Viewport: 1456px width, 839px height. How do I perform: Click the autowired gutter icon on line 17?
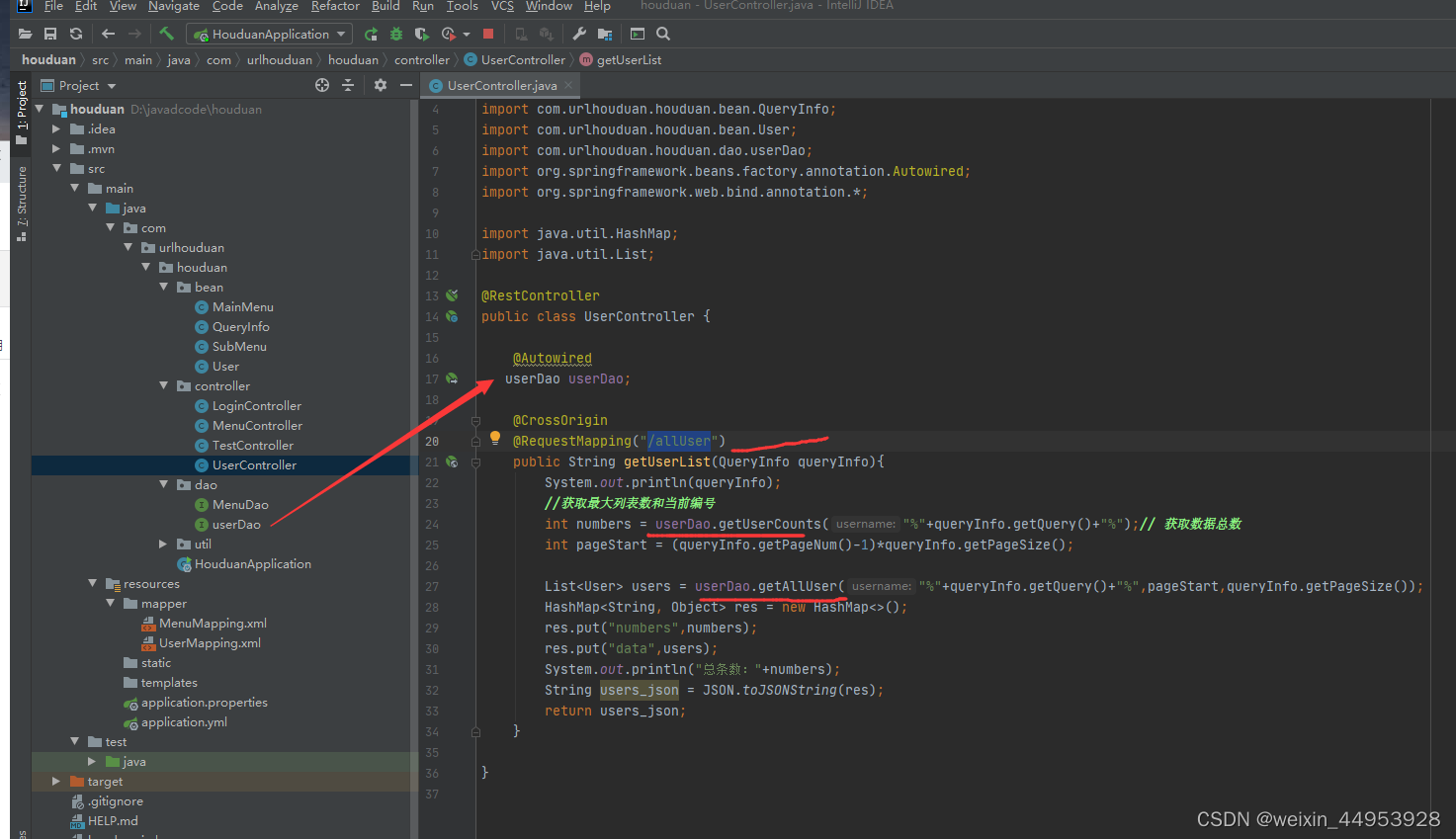452,378
